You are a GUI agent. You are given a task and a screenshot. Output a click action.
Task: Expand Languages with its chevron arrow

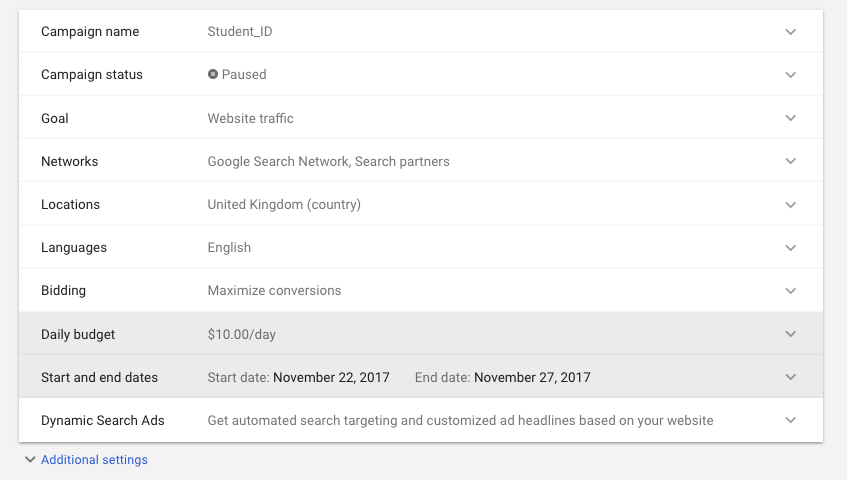pos(791,248)
